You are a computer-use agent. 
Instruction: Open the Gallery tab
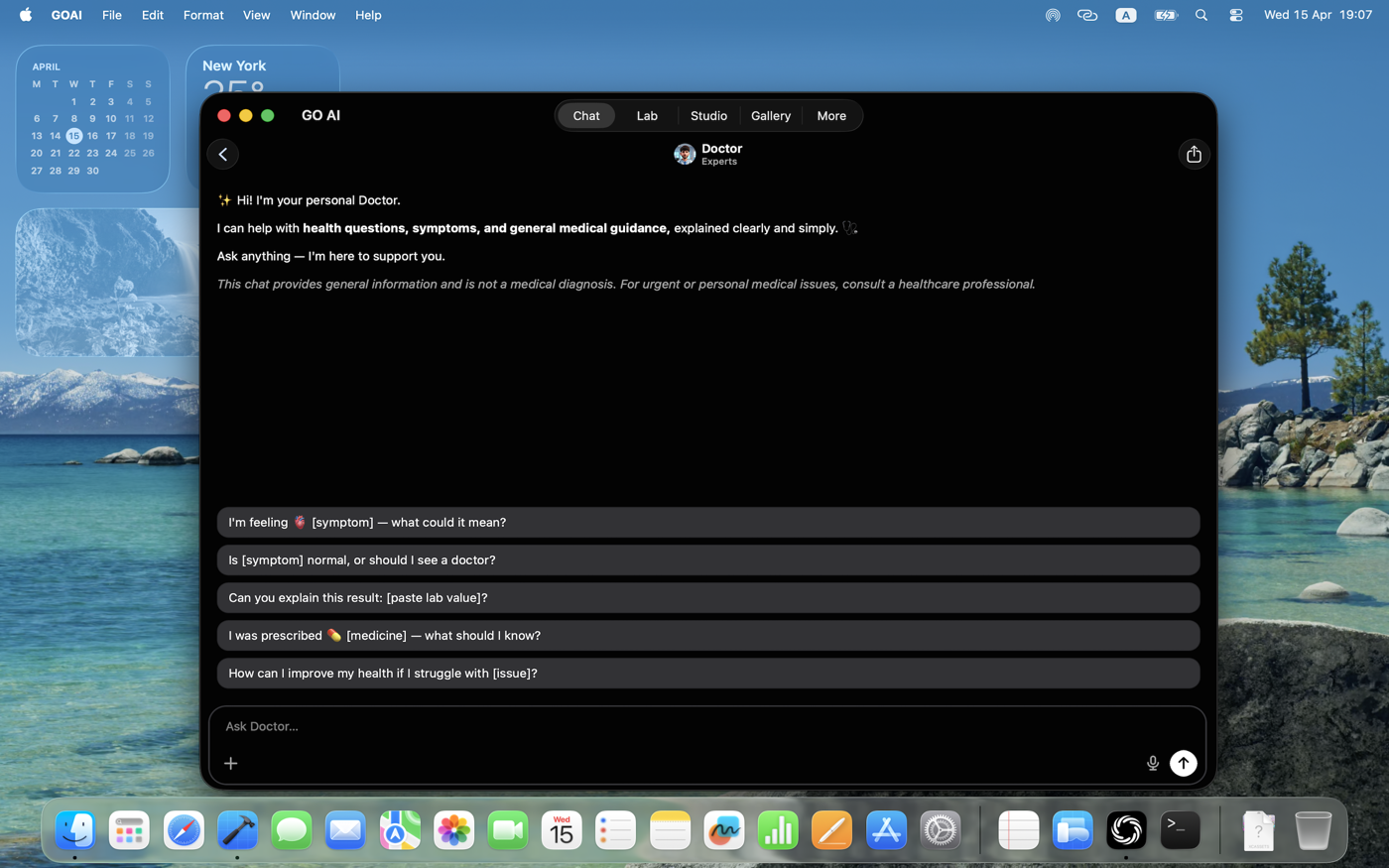(771, 115)
